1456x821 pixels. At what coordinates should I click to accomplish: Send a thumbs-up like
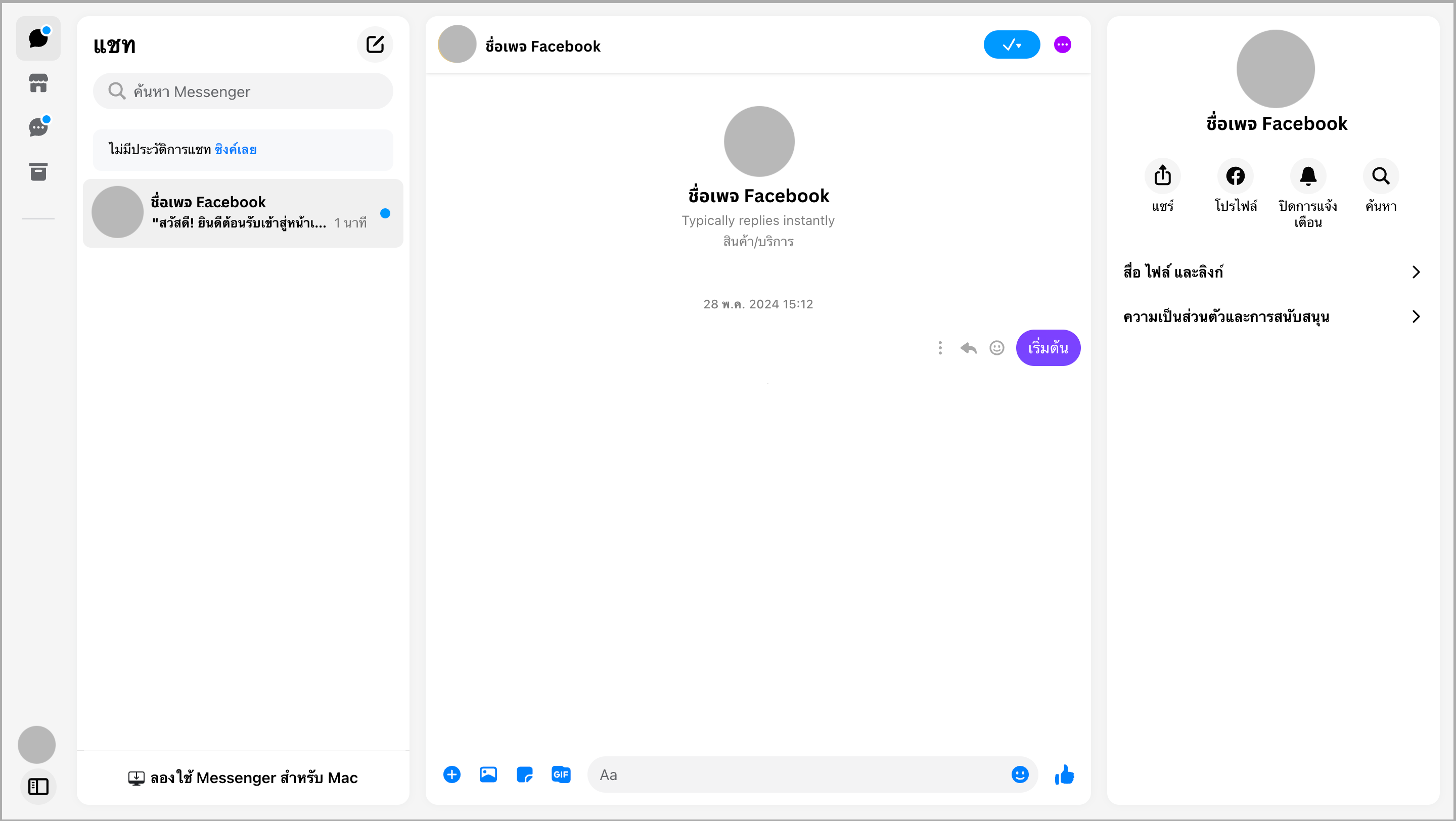pos(1064,774)
